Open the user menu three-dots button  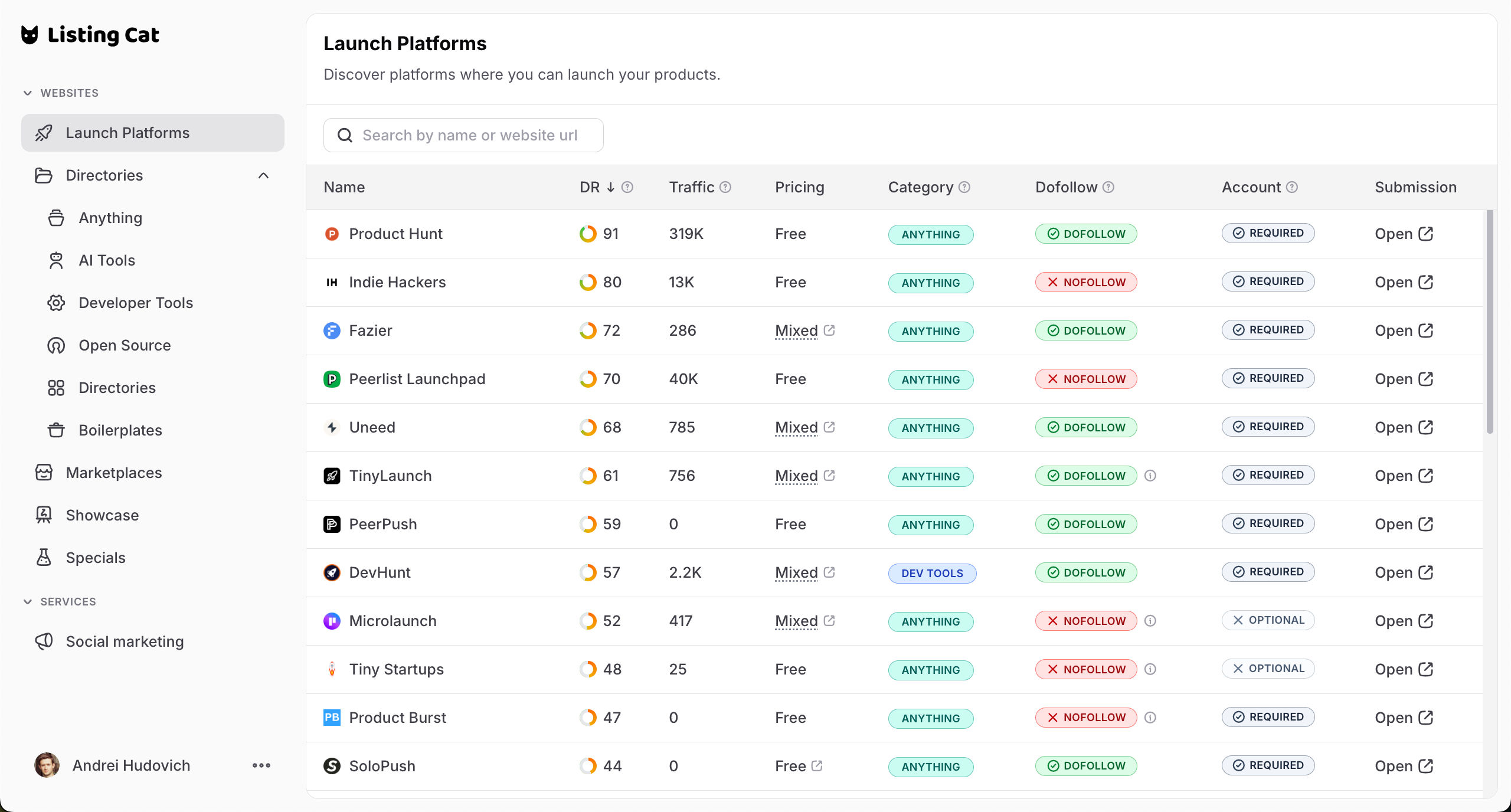click(x=261, y=765)
